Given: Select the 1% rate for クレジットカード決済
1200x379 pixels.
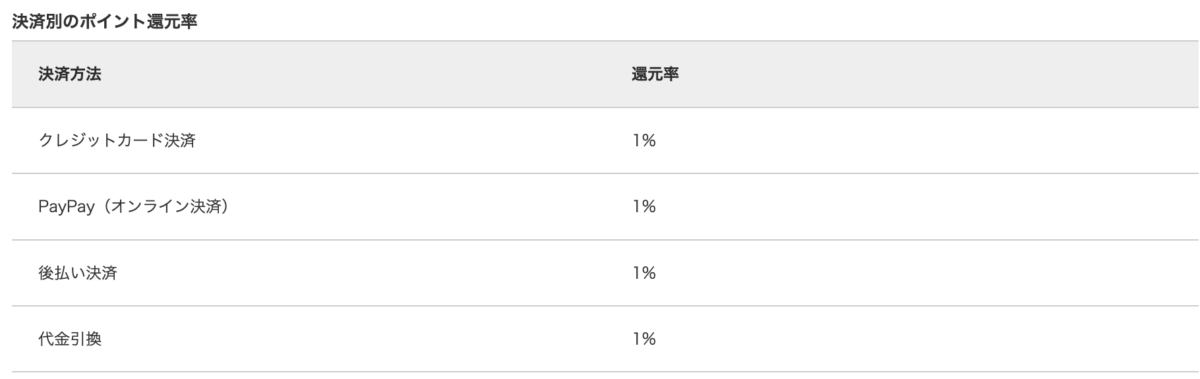Looking at the screenshot, I should [x=643, y=141].
